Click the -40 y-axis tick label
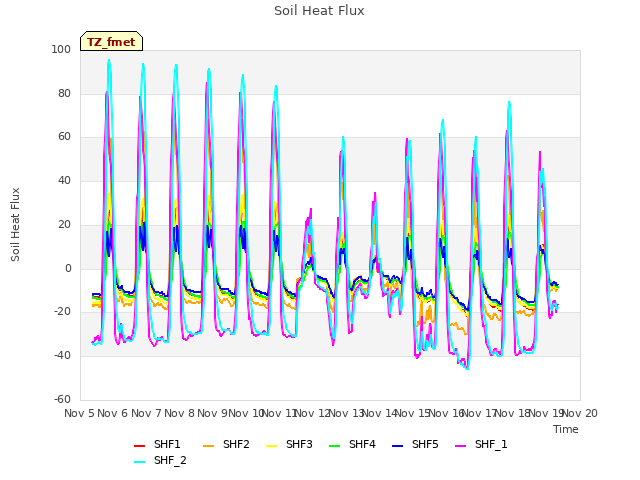Image resolution: width=640 pixels, height=480 pixels. pos(62,356)
